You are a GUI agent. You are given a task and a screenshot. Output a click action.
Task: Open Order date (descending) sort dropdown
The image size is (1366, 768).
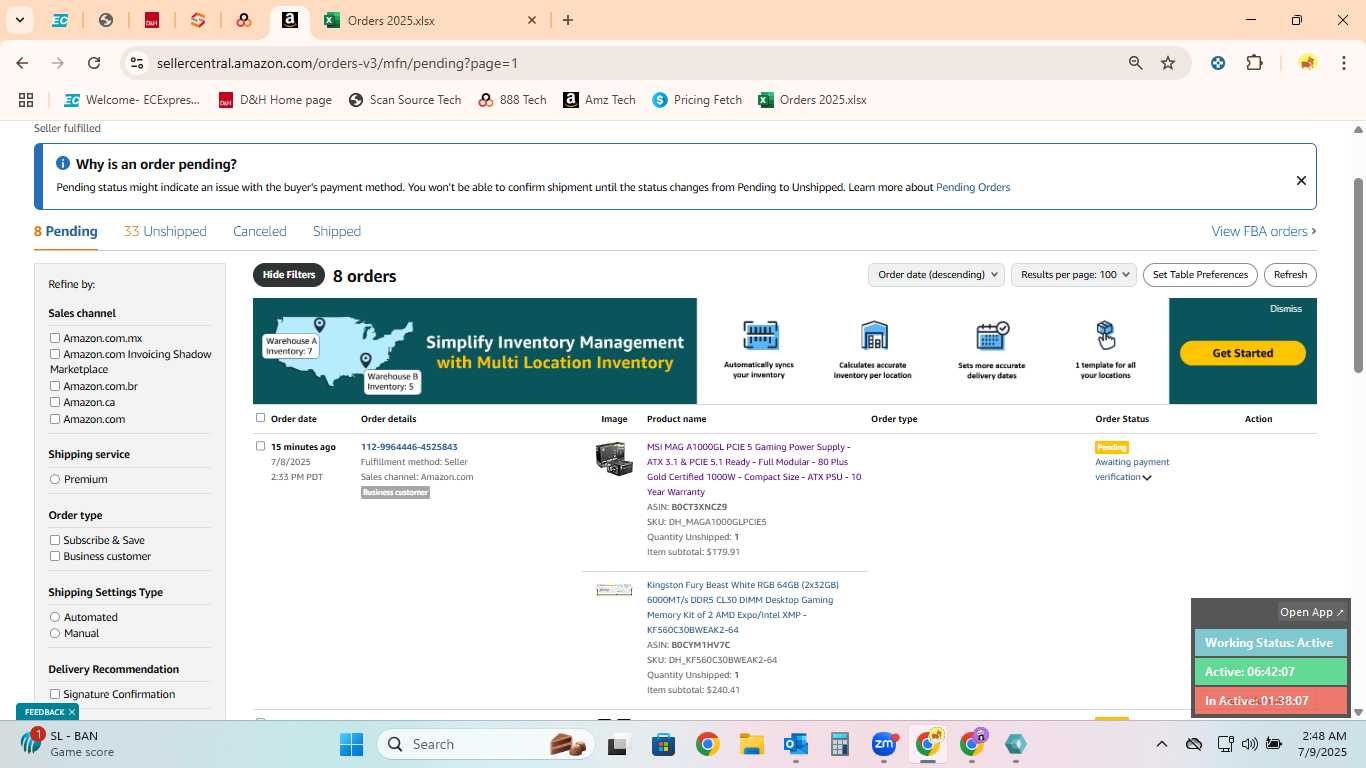pos(936,275)
